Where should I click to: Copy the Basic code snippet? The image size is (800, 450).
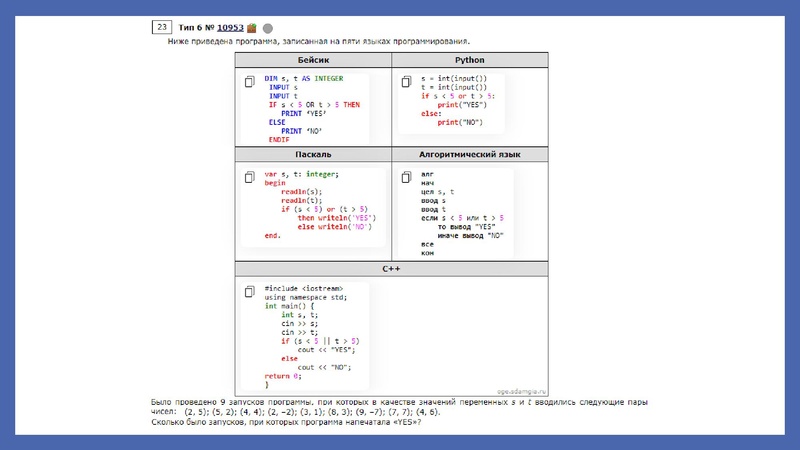250,81
